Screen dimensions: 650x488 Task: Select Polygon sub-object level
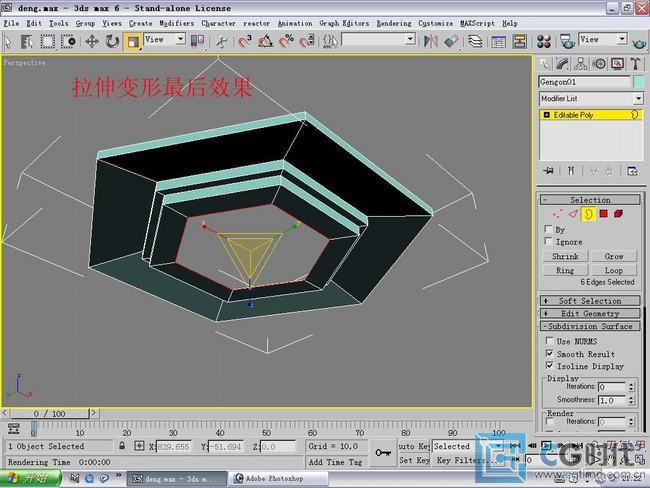[x=604, y=214]
